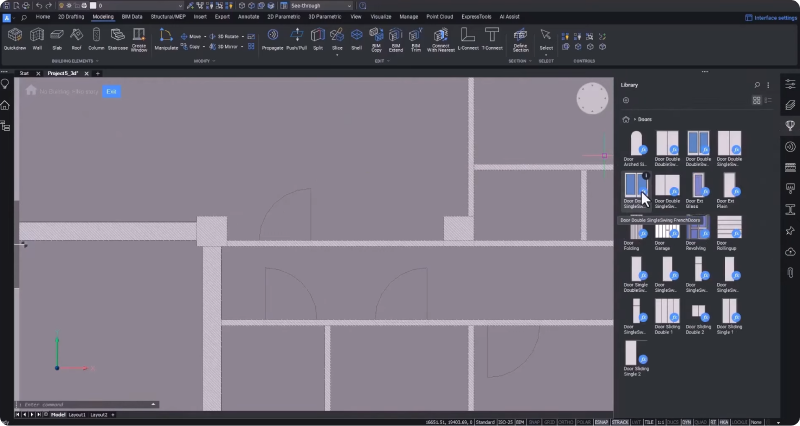Select the Slab tool
Image resolution: width=800 pixels, height=426 pixels.
pos(57,39)
